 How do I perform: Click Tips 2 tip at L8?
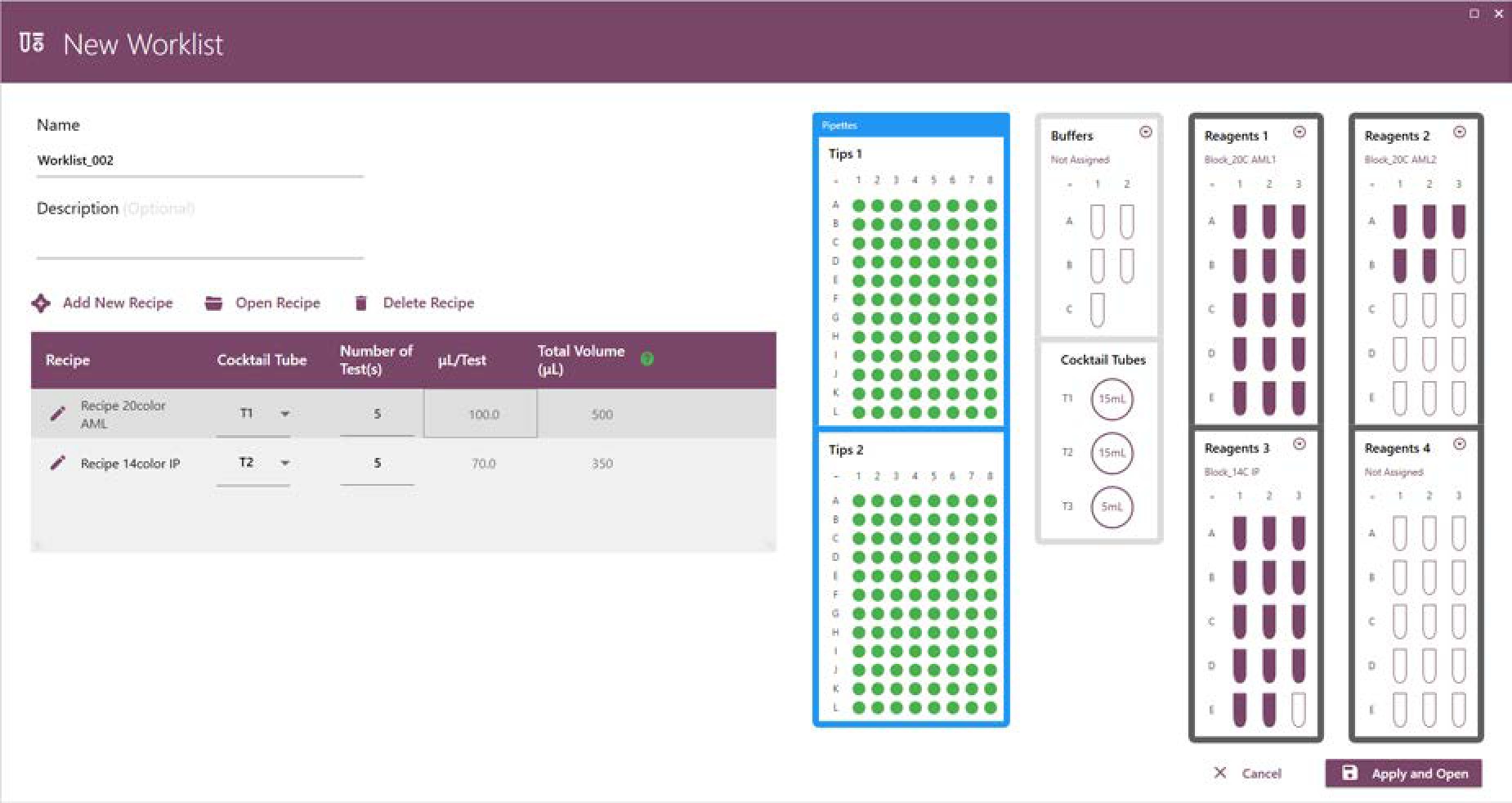(991, 707)
